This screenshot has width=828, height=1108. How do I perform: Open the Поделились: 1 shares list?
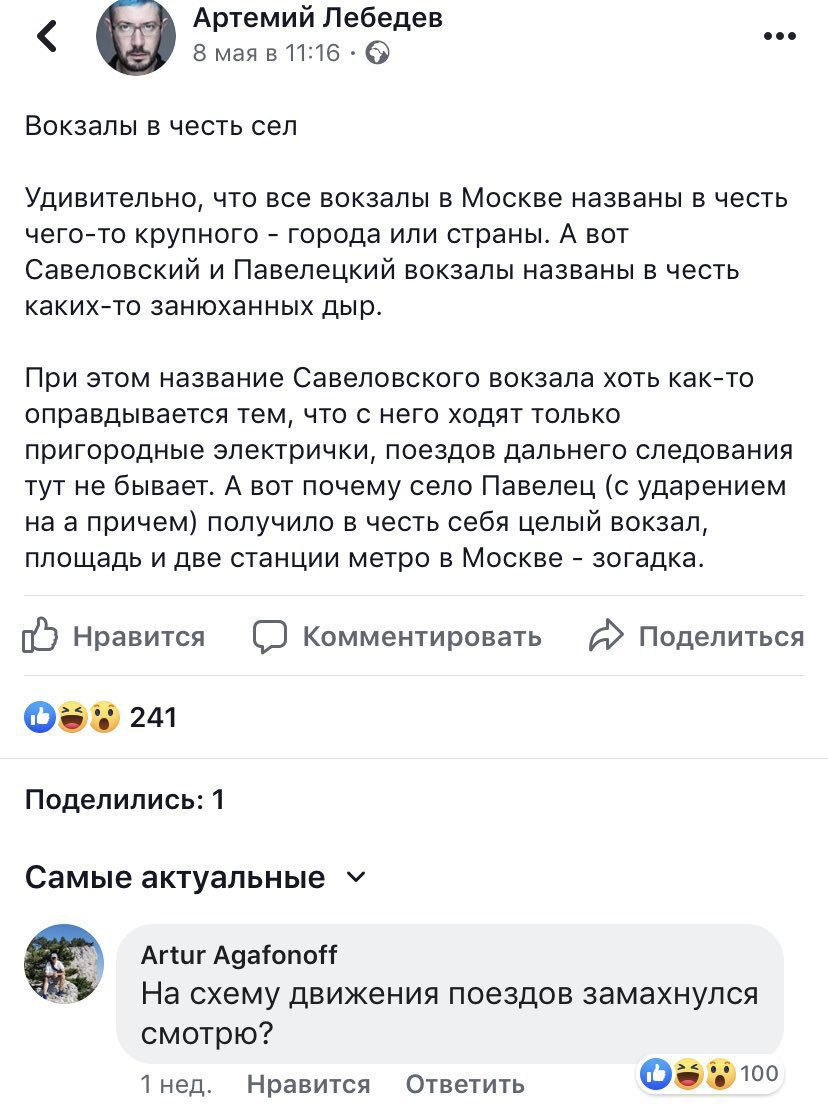click(x=124, y=799)
